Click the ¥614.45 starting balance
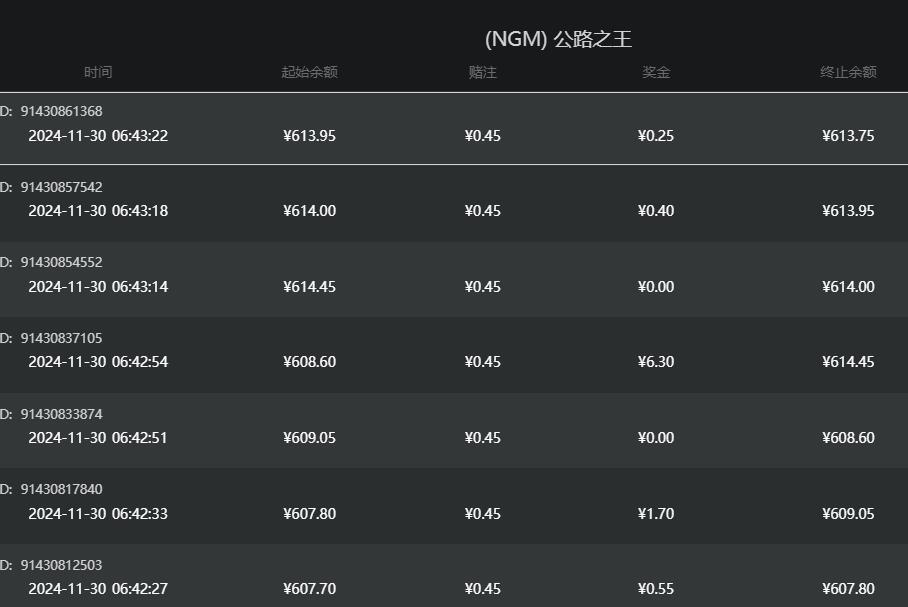Image resolution: width=908 pixels, height=607 pixels. click(309, 287)
